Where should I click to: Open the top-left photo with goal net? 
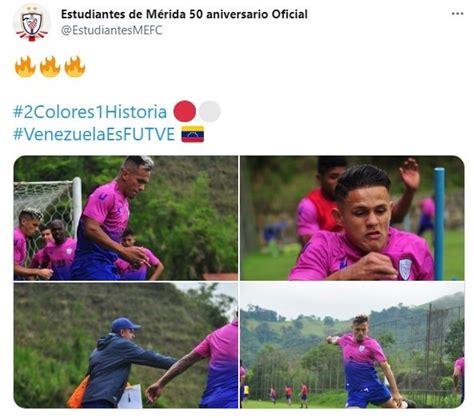click(x=126, y=218)
